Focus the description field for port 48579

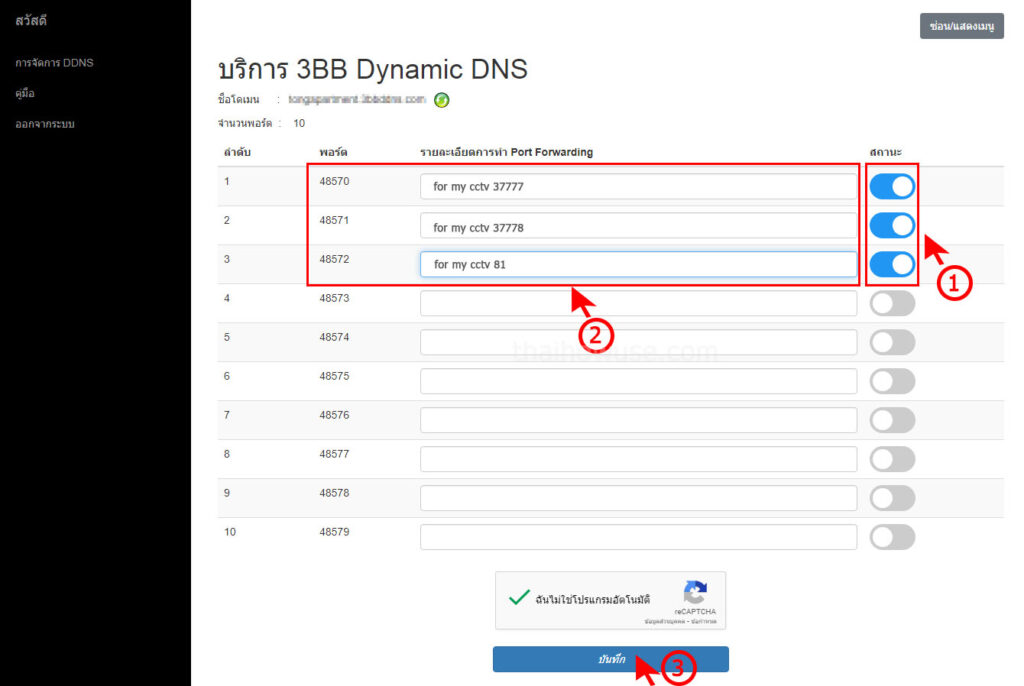(x=638, y=537)
